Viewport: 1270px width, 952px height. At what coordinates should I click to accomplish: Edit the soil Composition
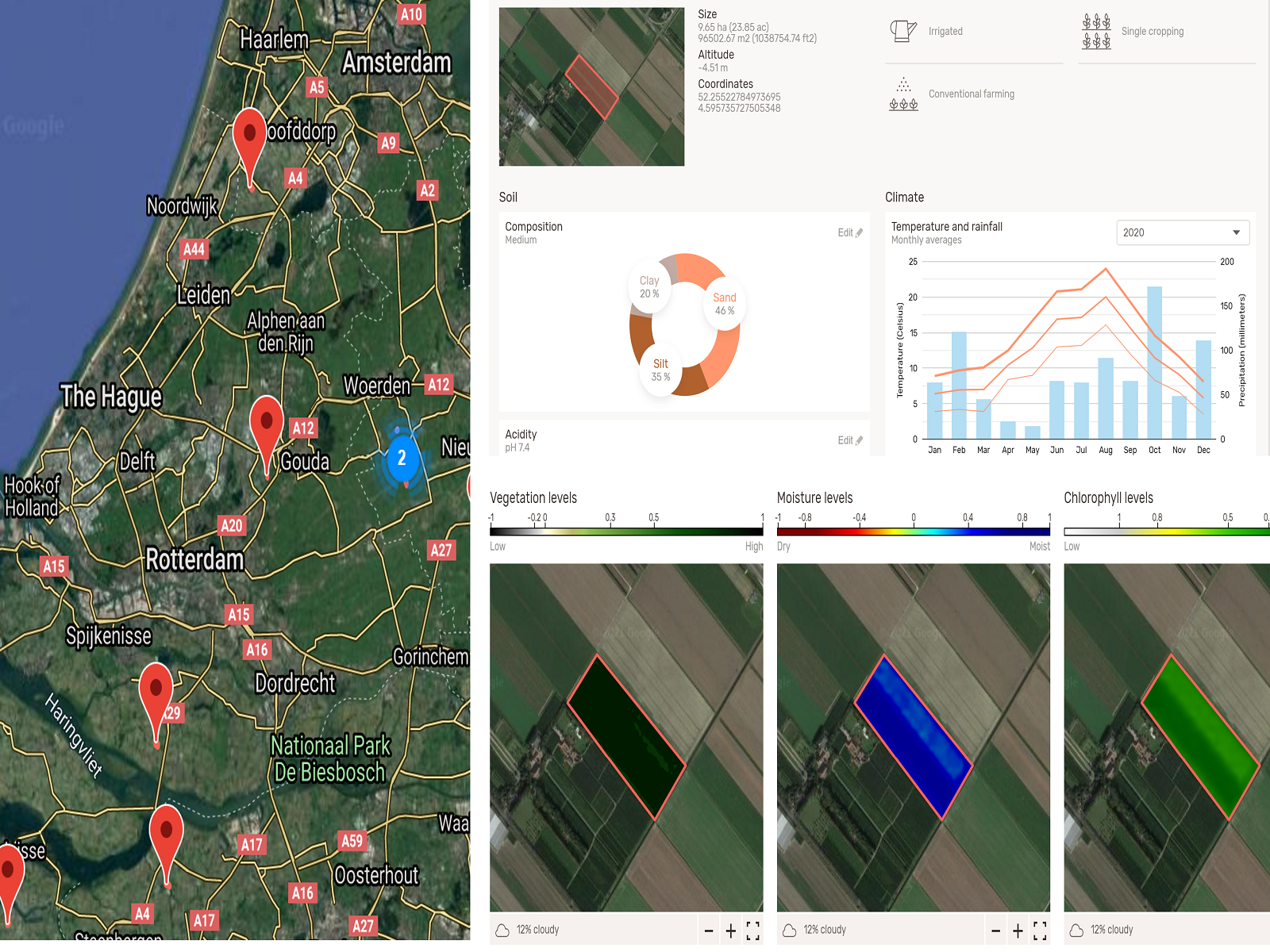(850, 232)
